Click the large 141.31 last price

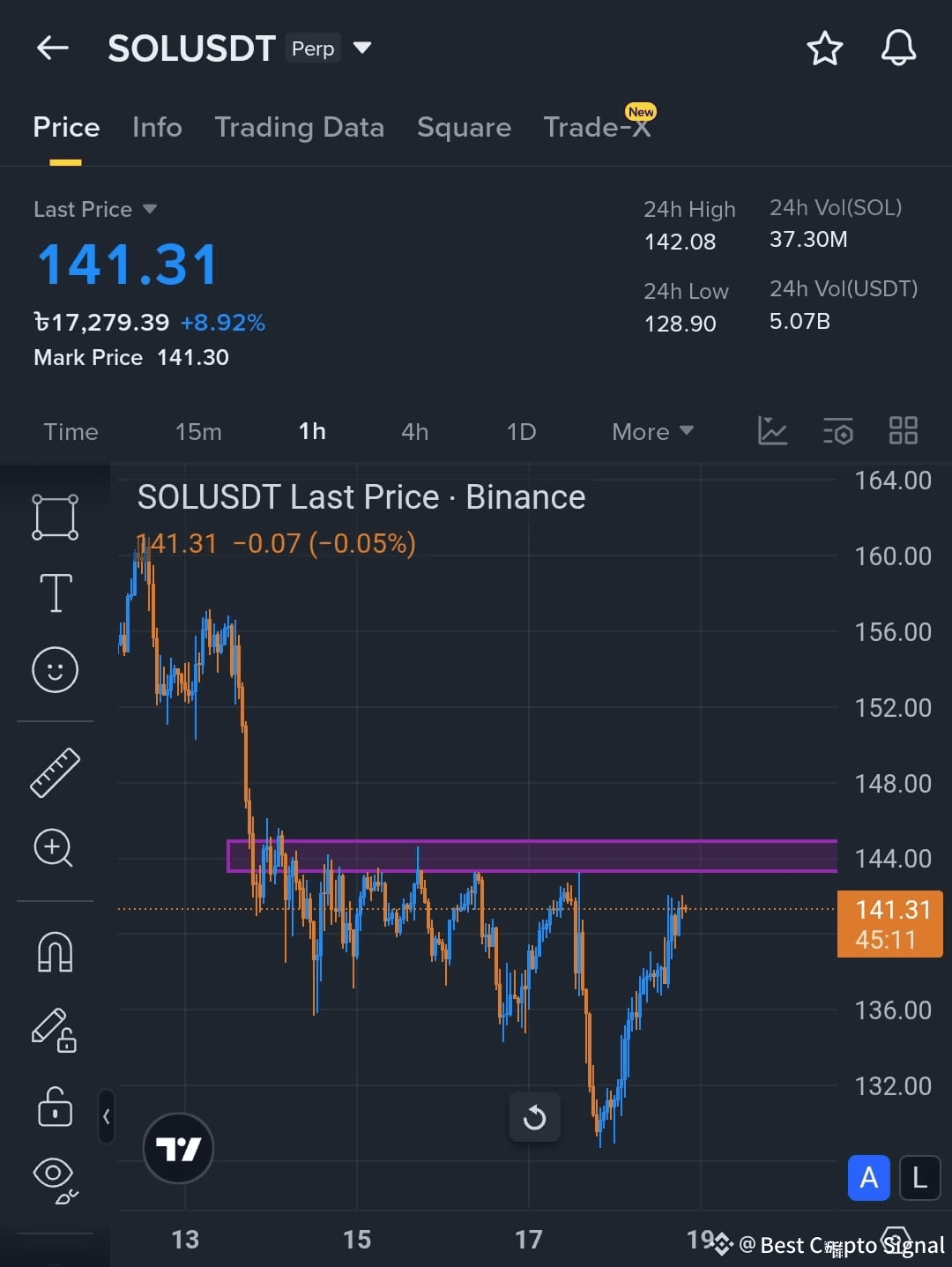click(128, 265)
